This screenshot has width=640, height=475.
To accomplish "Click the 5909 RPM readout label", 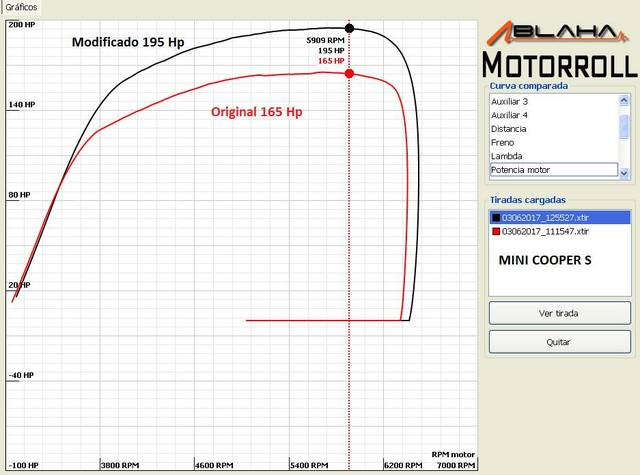I will click(324, 40).
